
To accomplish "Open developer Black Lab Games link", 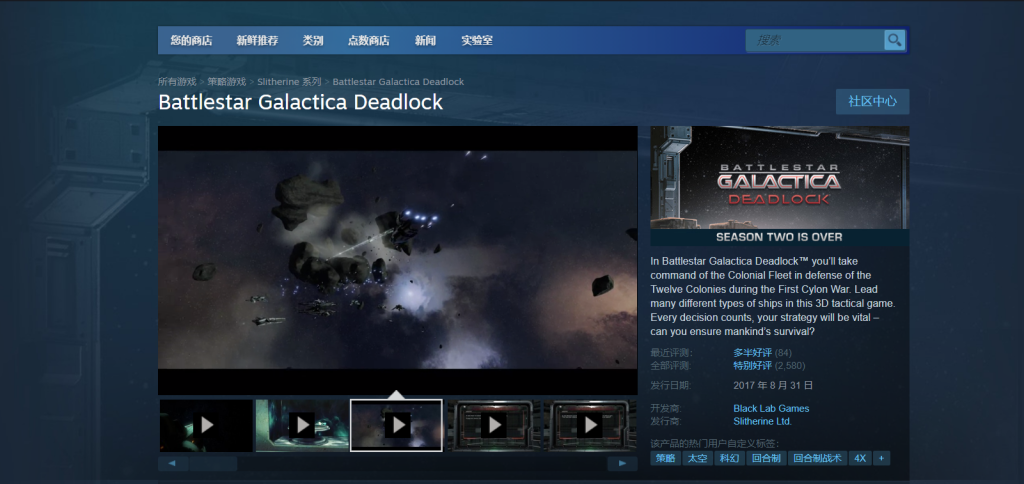I will [771, 408].
